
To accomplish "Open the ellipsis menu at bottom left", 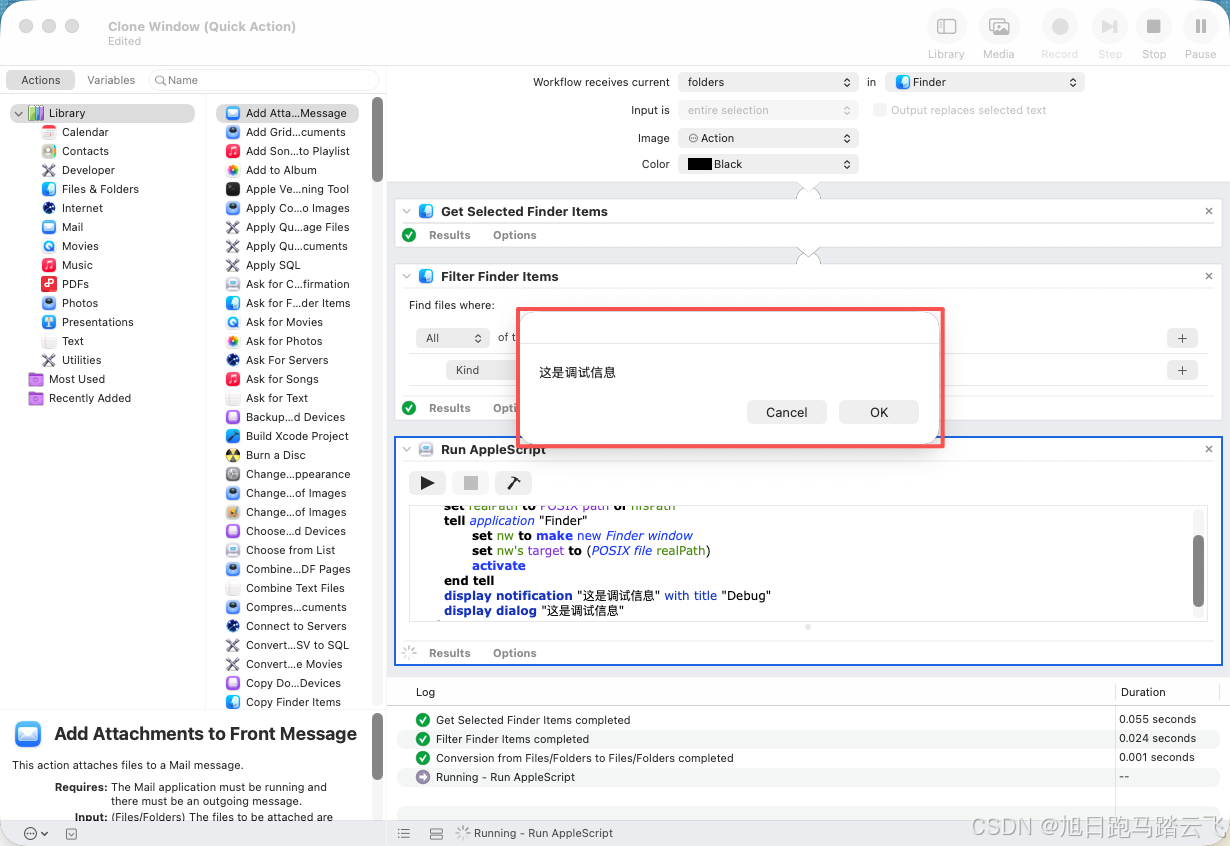I will 34,833.
